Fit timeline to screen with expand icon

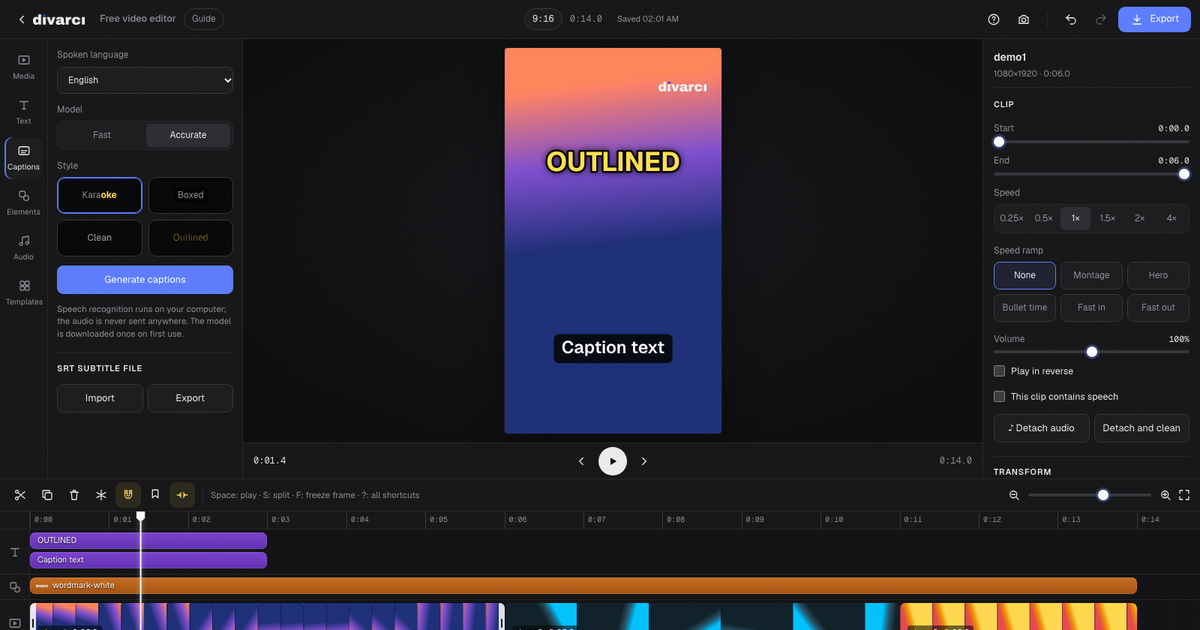[x=1184, y=495]
